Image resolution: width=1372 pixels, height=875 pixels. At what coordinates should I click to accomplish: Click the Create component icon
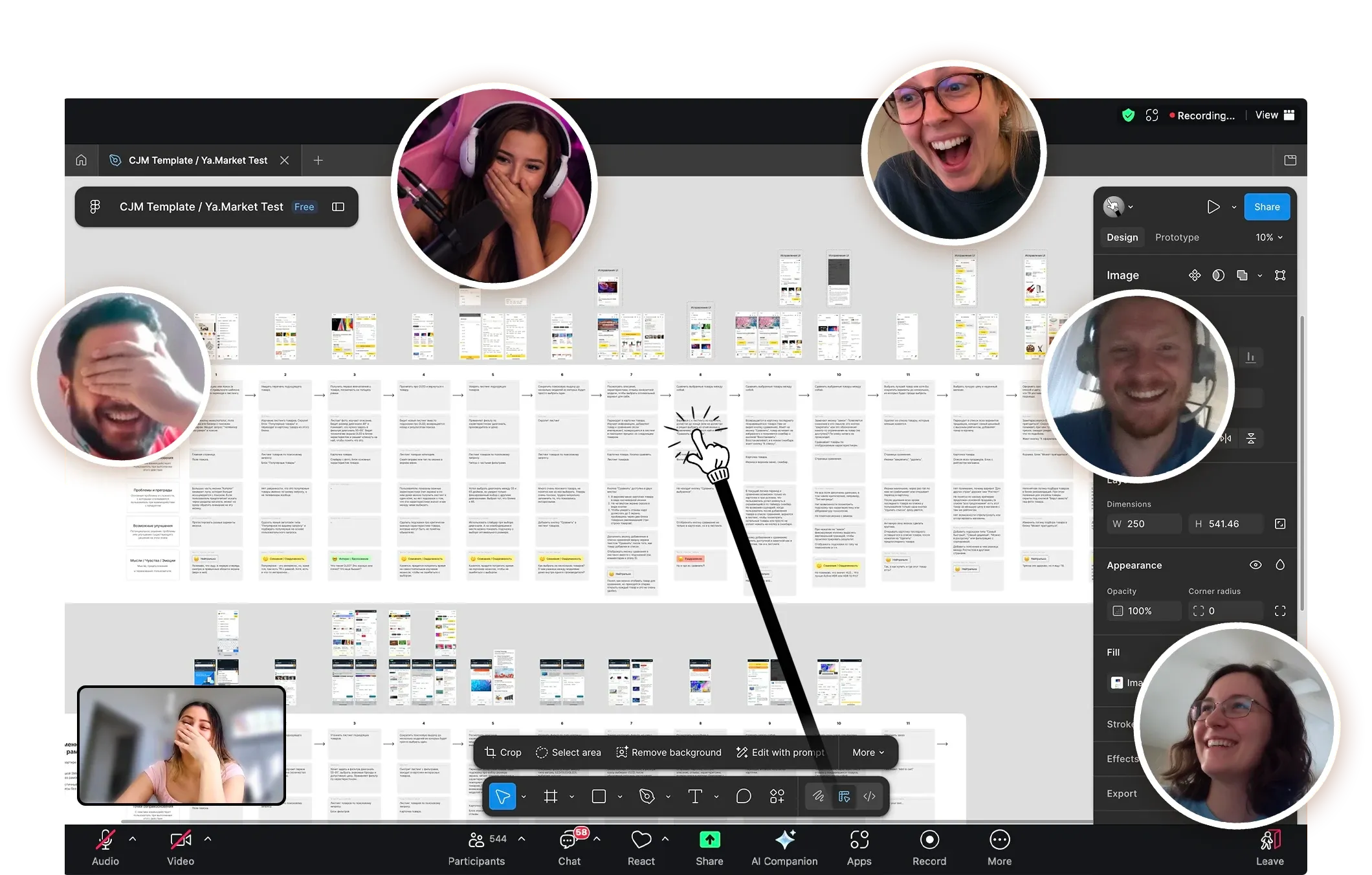(1195, 275)
